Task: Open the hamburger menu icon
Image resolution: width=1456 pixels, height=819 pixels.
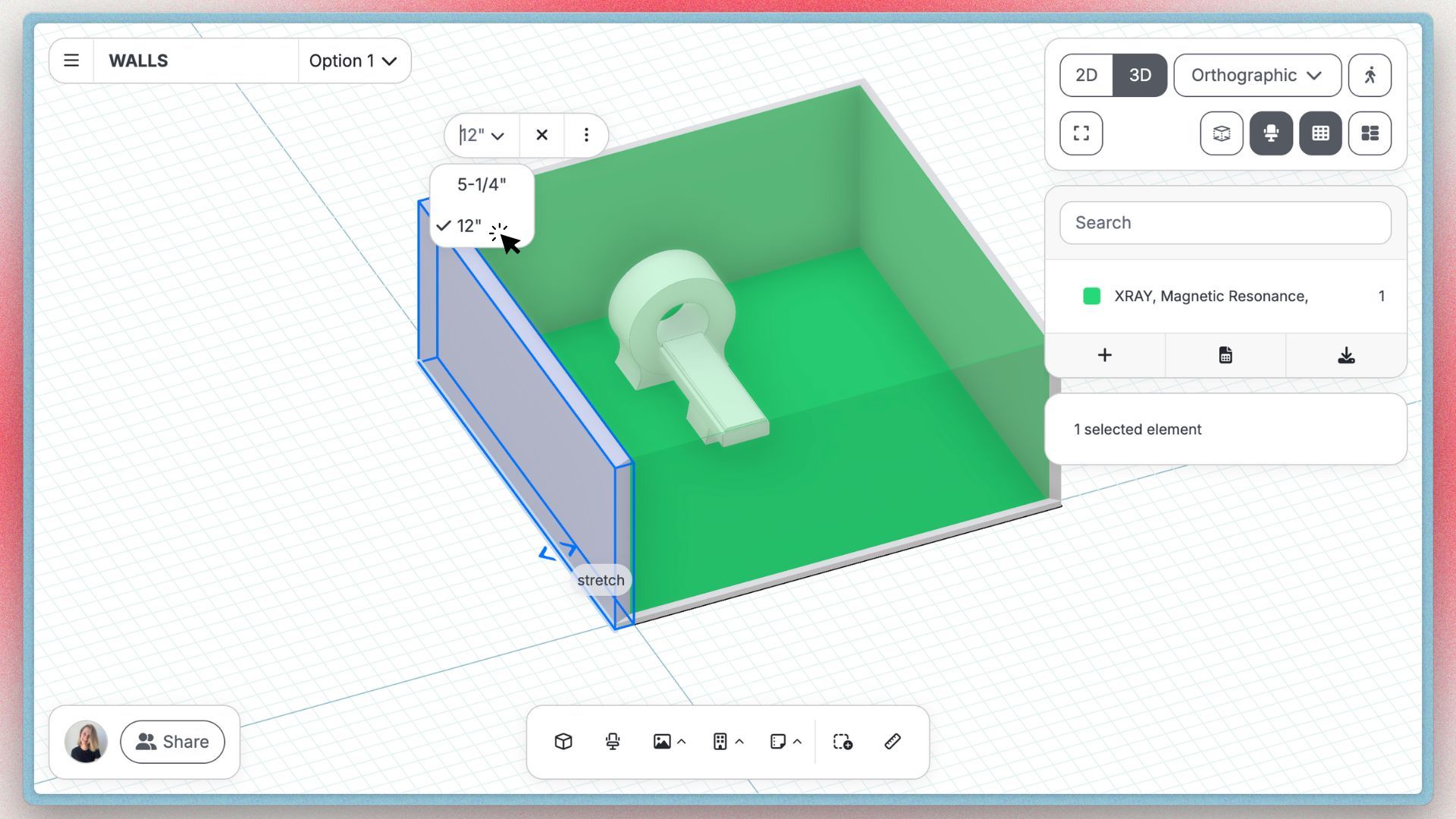Action: (71, 61)
